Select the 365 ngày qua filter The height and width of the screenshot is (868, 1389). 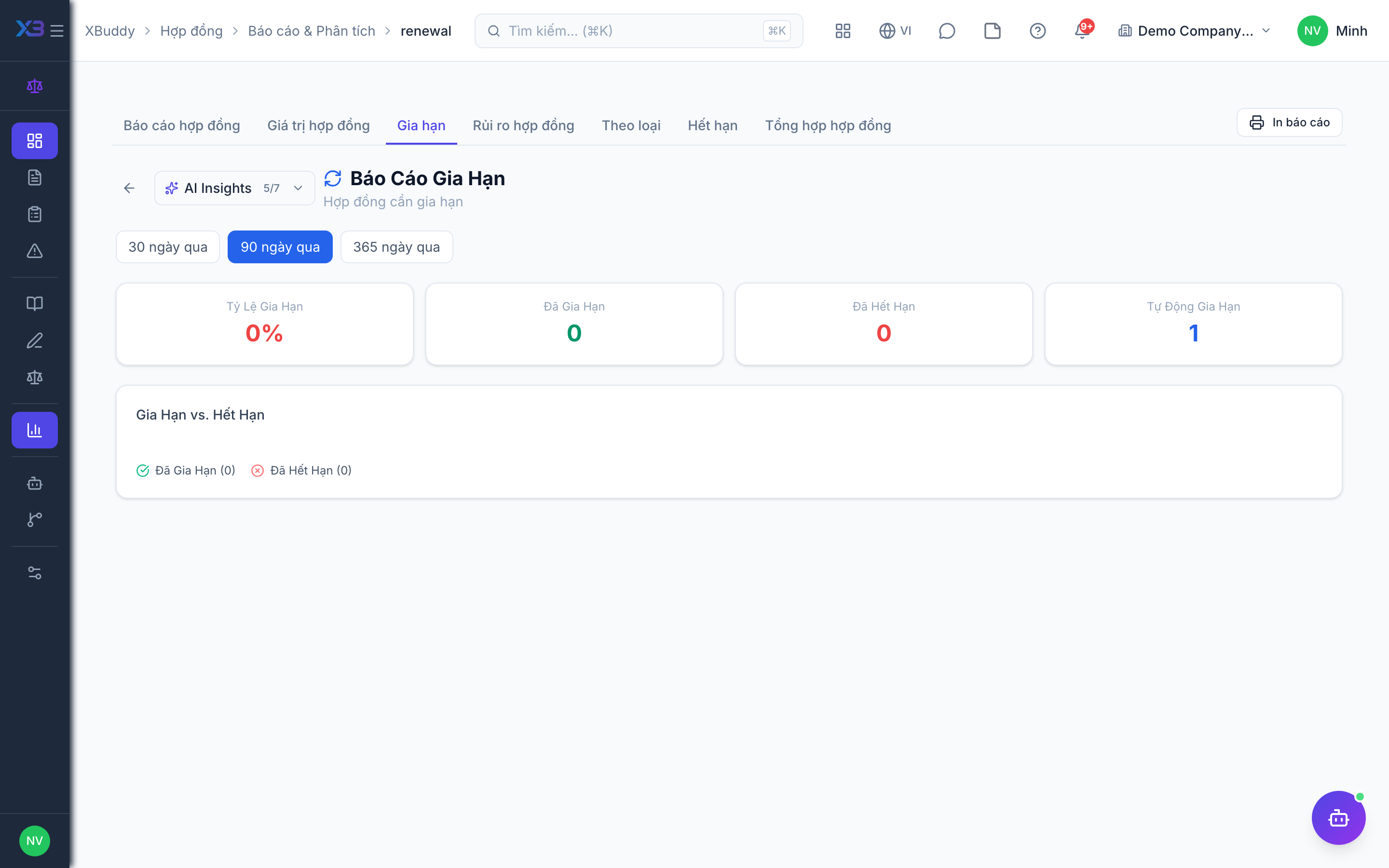396,247
